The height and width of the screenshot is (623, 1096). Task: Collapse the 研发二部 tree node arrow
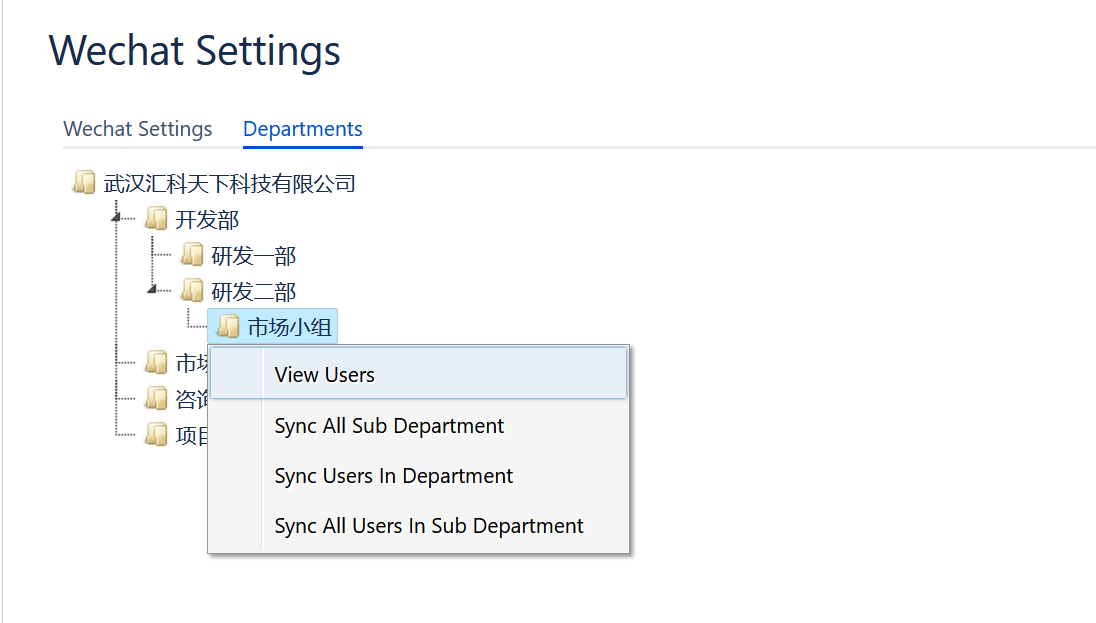click(x=153, y=289)
